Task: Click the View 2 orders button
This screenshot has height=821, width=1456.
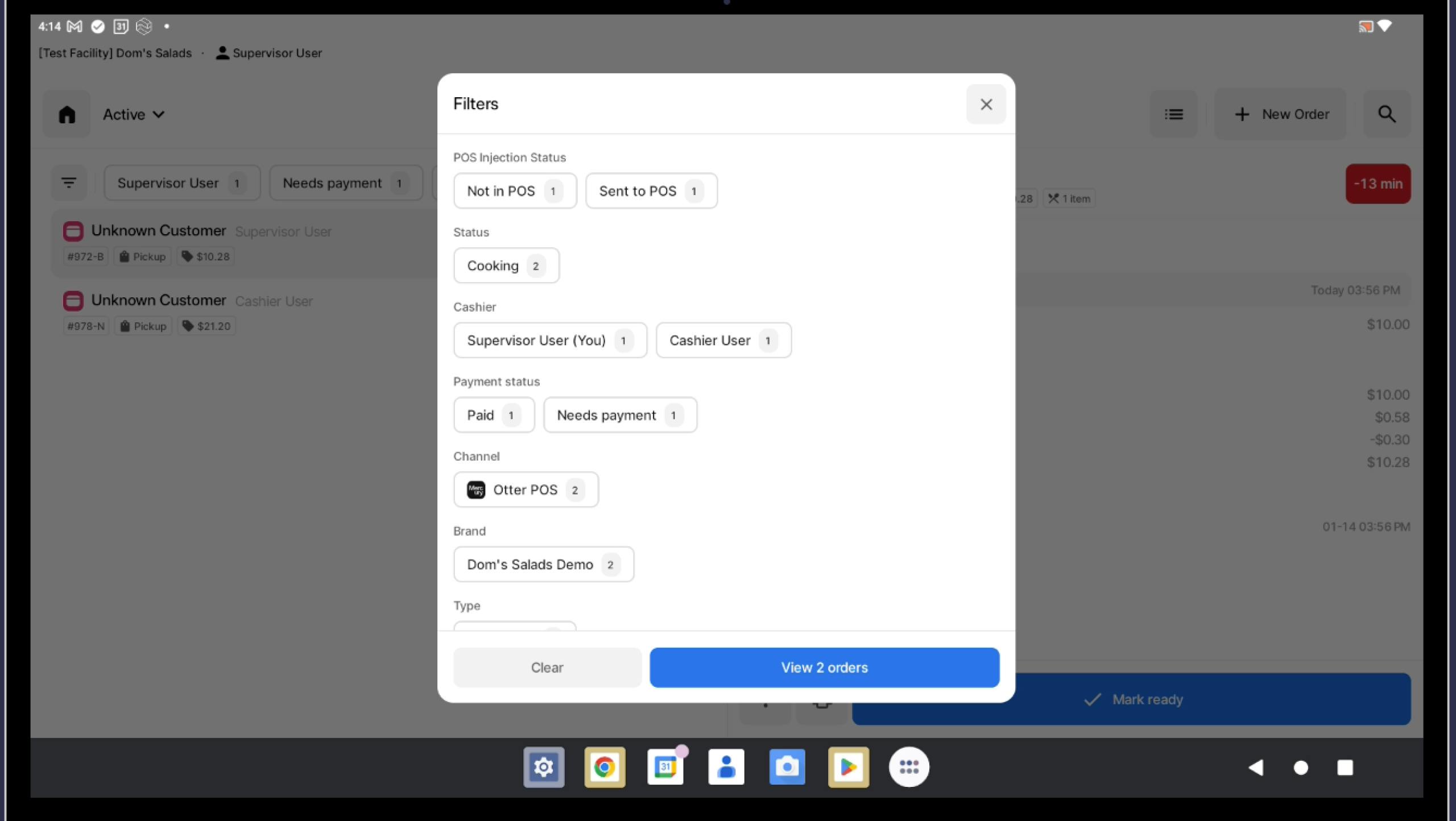Action: point(824,667)
